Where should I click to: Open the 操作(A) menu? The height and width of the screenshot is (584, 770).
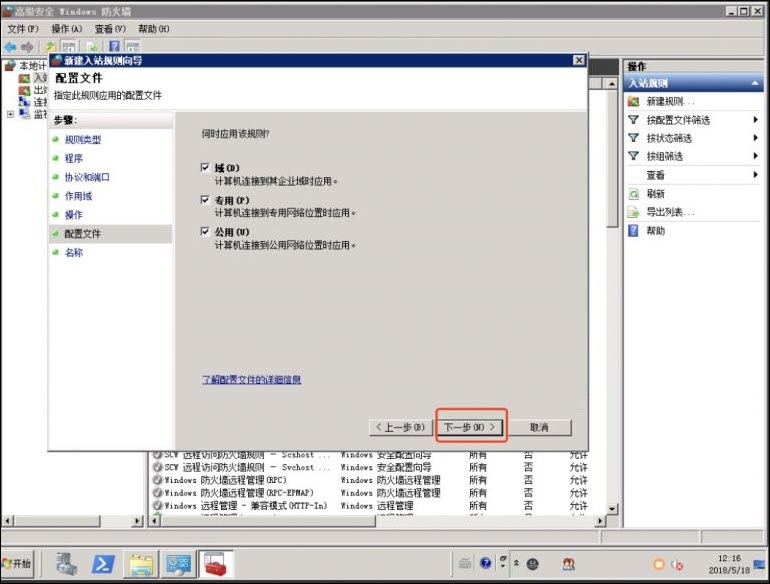pyautogui.click(x=66, y=29)
